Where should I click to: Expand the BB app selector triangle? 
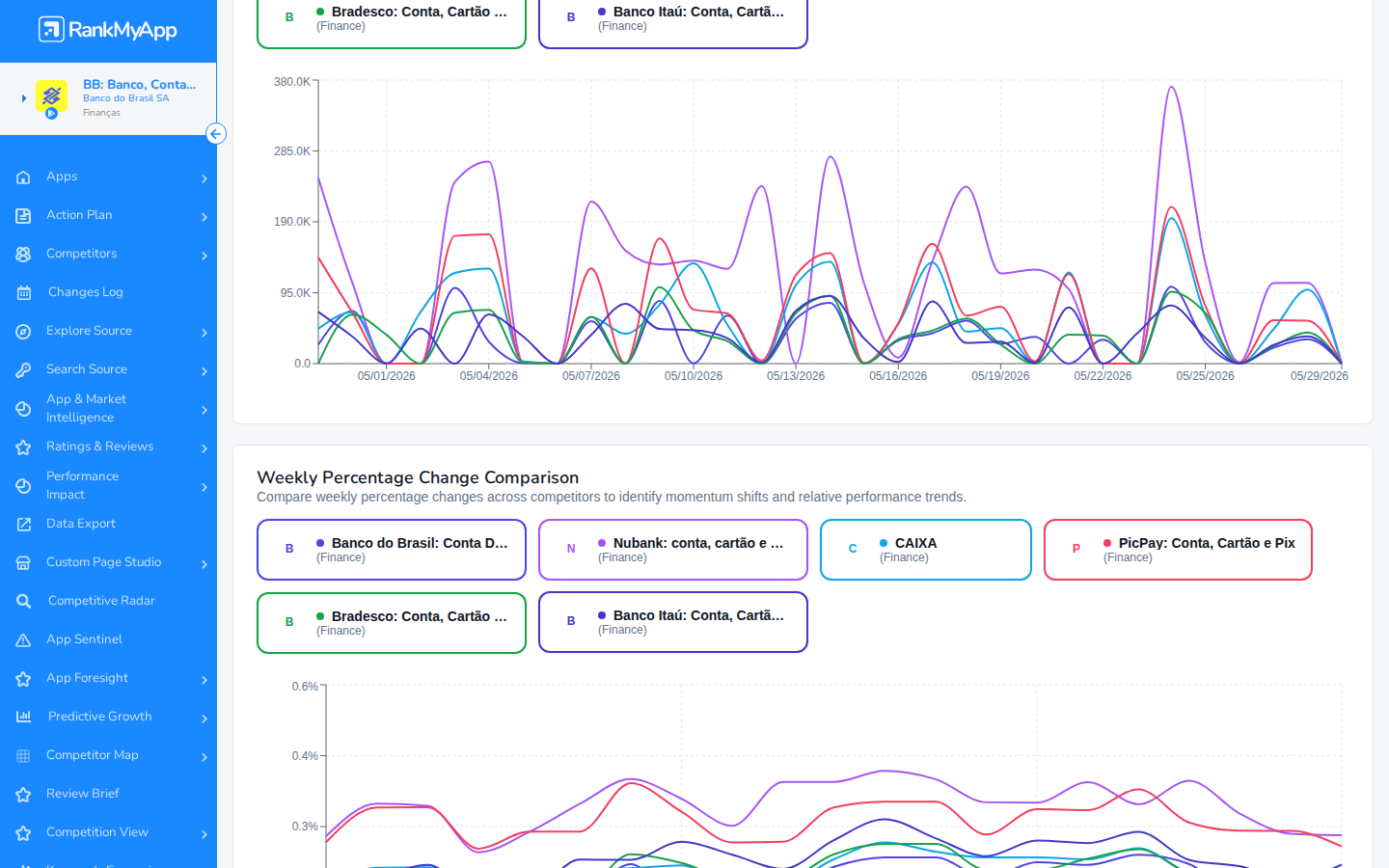tap(24, 98)
